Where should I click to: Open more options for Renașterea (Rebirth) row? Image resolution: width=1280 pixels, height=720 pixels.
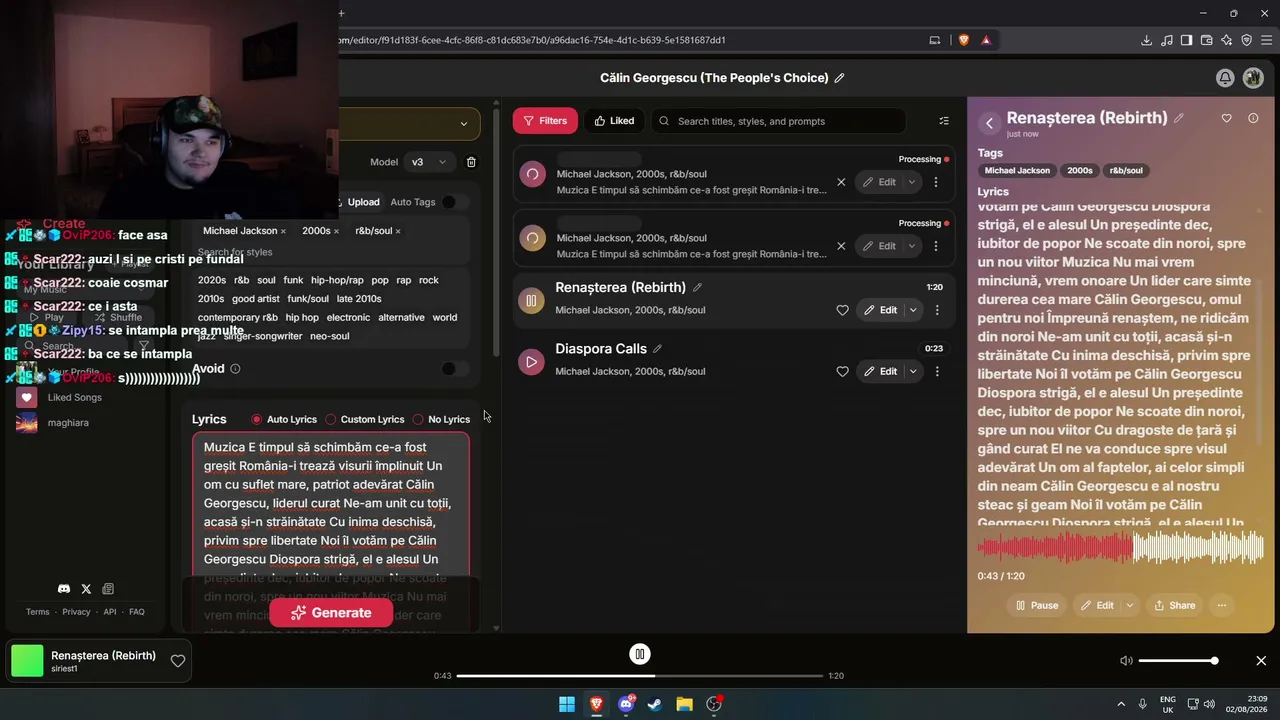pos(937,310)
